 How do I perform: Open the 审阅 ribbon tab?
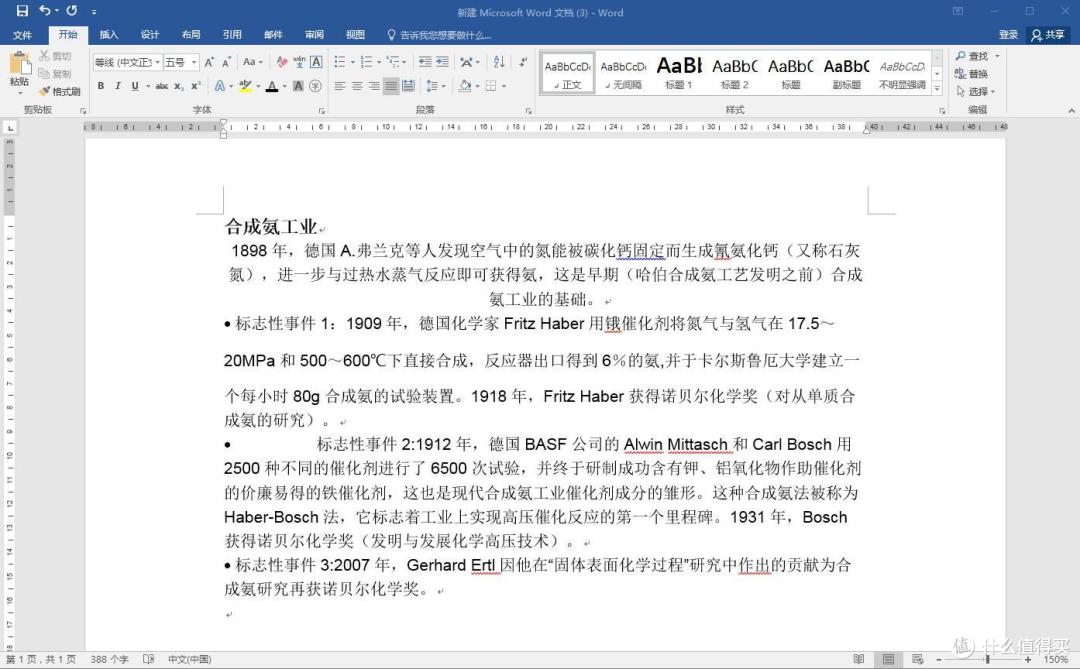314,34
